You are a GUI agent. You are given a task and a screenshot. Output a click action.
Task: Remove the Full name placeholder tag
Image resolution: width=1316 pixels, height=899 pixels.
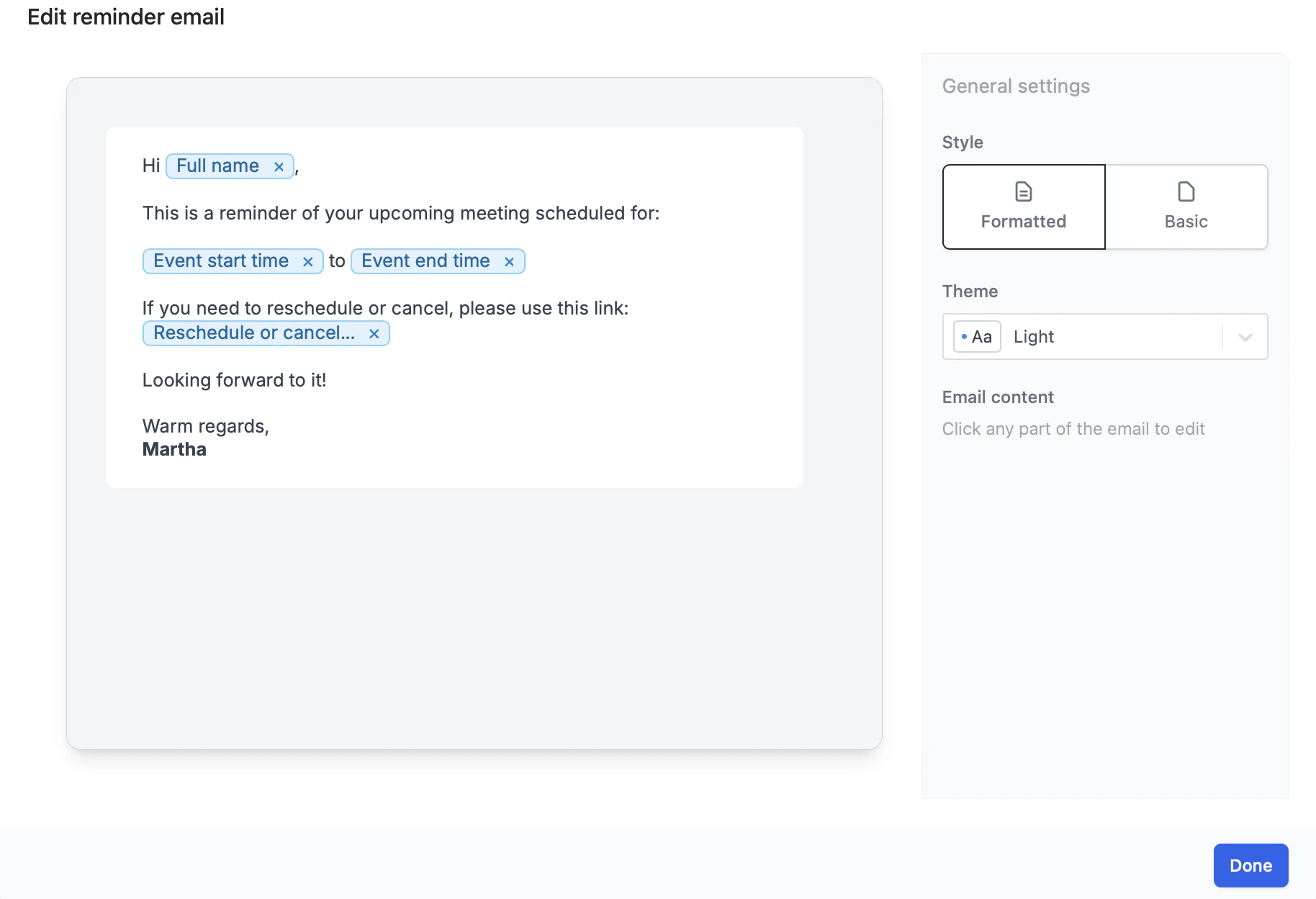point(279,166)
